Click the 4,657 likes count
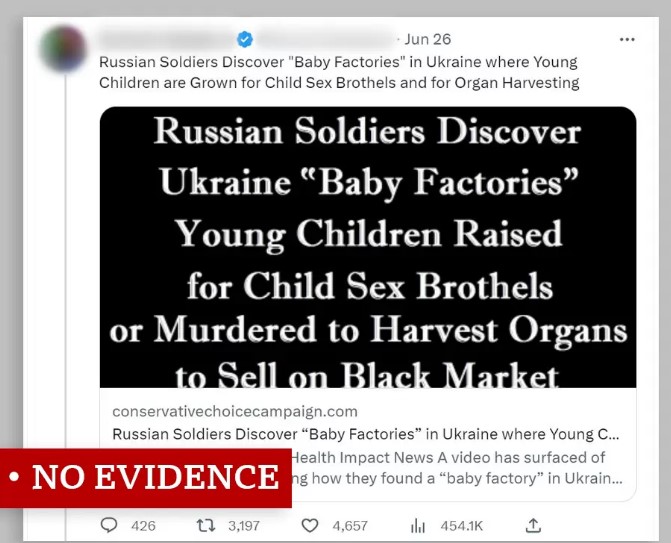 (x=350, y=525)
